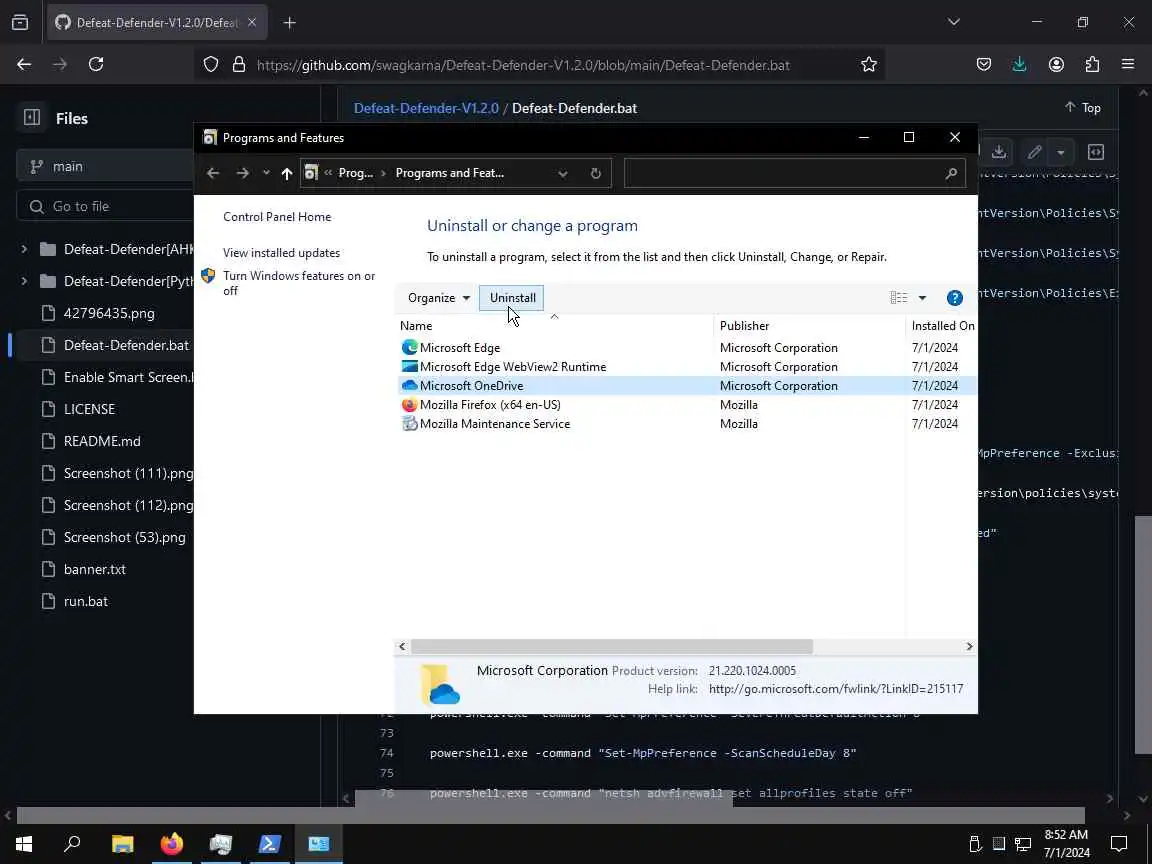Image resolution: width=1152 pixels, height=864 pixels.
Task: Click the program list scroll right arrow
Action: pyautogui.click(x=969, y=647)
